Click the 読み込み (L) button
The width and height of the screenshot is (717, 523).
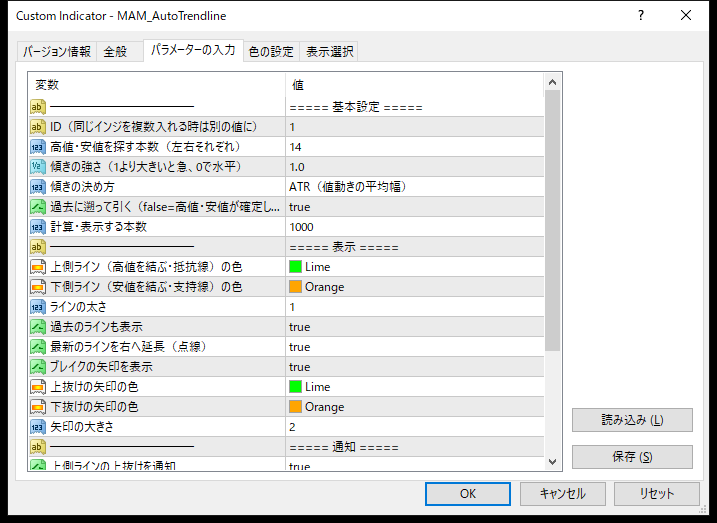tap(632, 420)
